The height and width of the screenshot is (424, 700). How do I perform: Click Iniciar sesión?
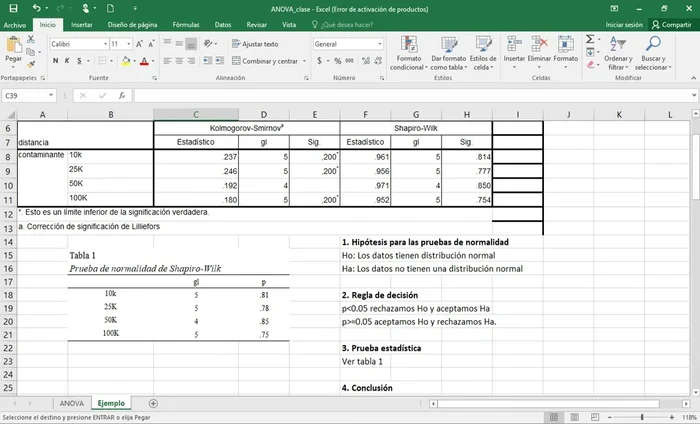(624, 25)
